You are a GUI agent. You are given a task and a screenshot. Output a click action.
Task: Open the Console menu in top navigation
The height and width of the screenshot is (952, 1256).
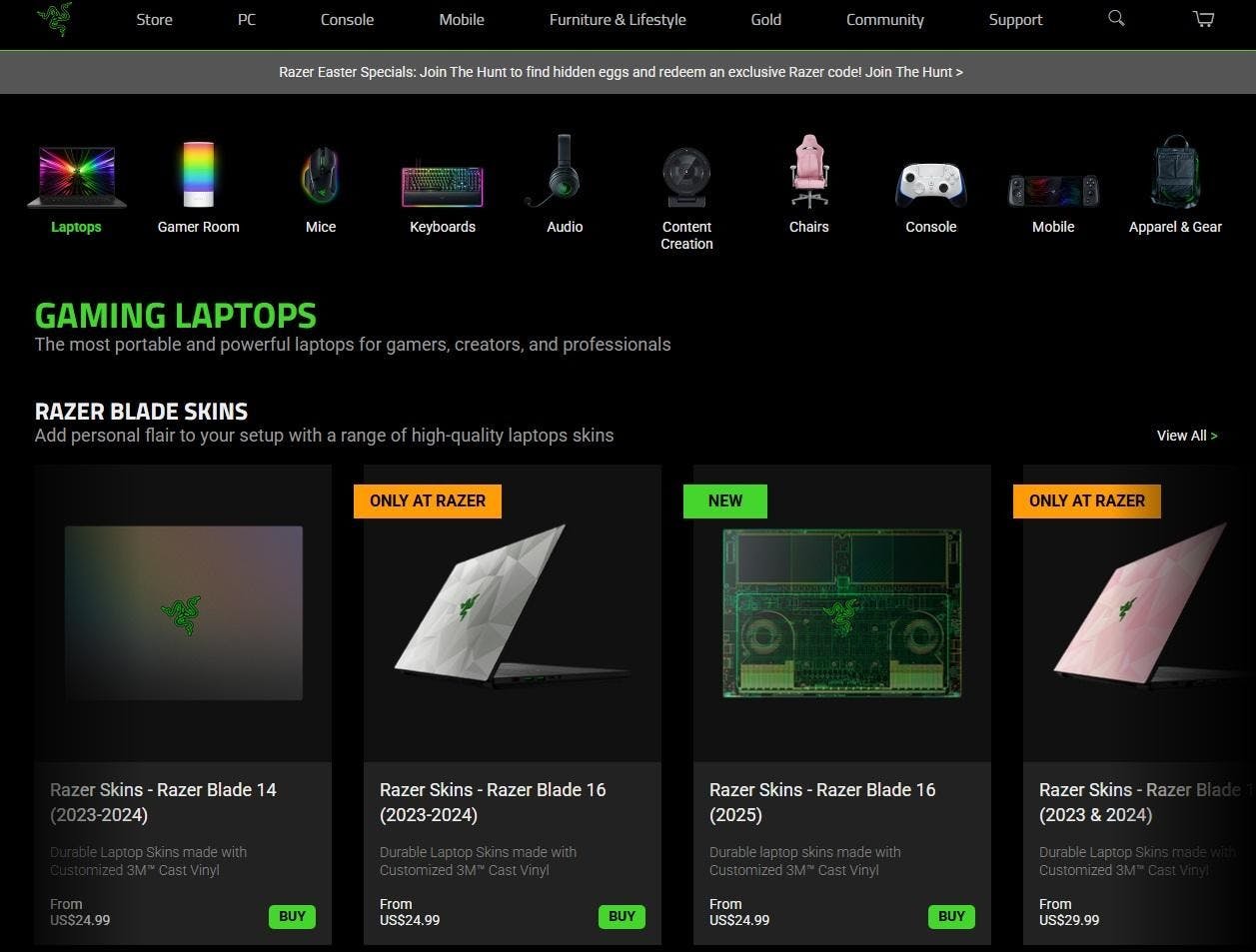pyautogui.click(x=347, y=20)
